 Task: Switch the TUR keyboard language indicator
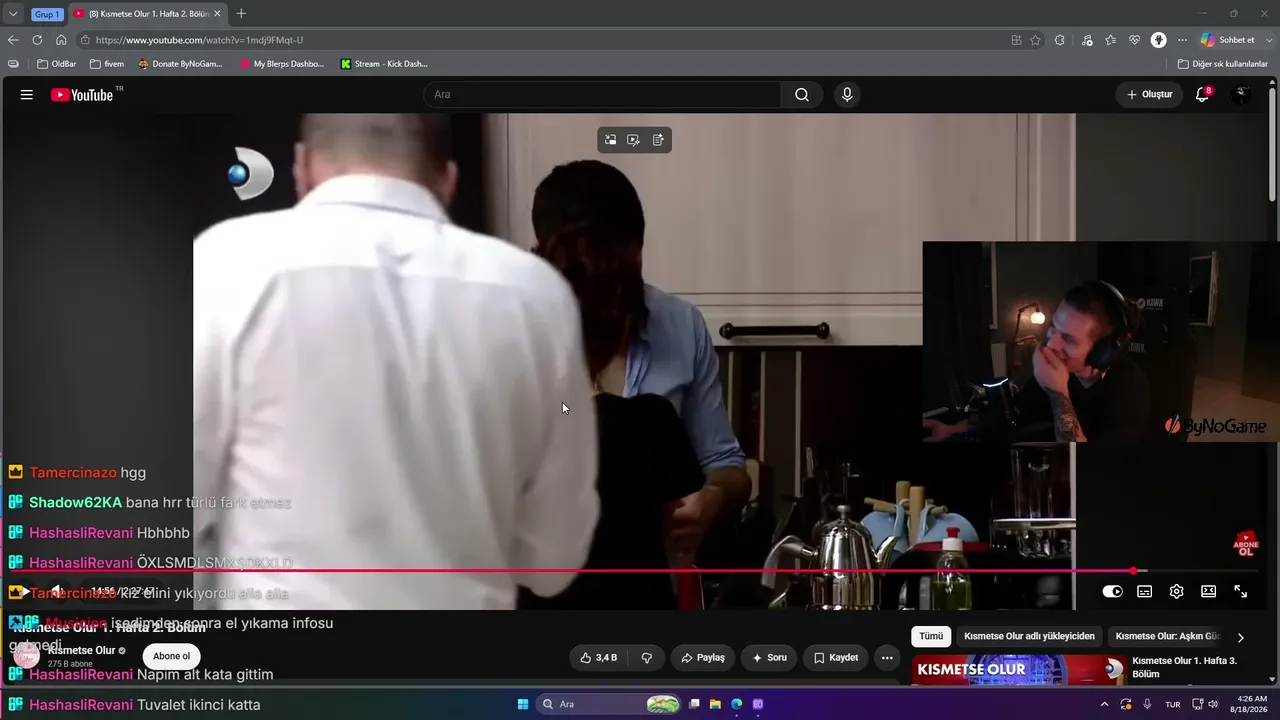pos(1173,704)
